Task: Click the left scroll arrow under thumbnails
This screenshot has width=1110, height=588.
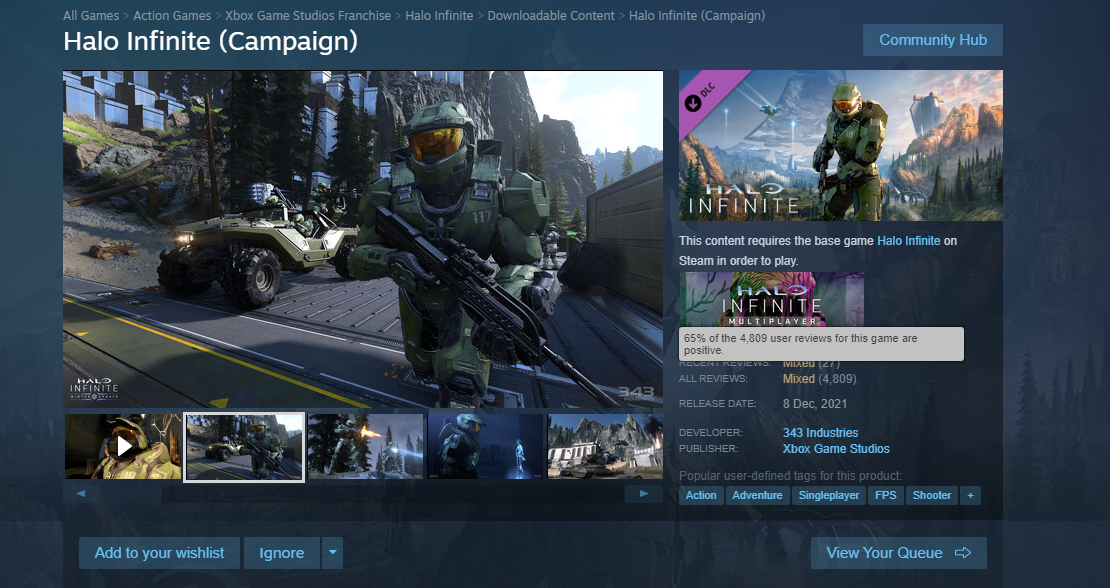Action: click(81, 493)
